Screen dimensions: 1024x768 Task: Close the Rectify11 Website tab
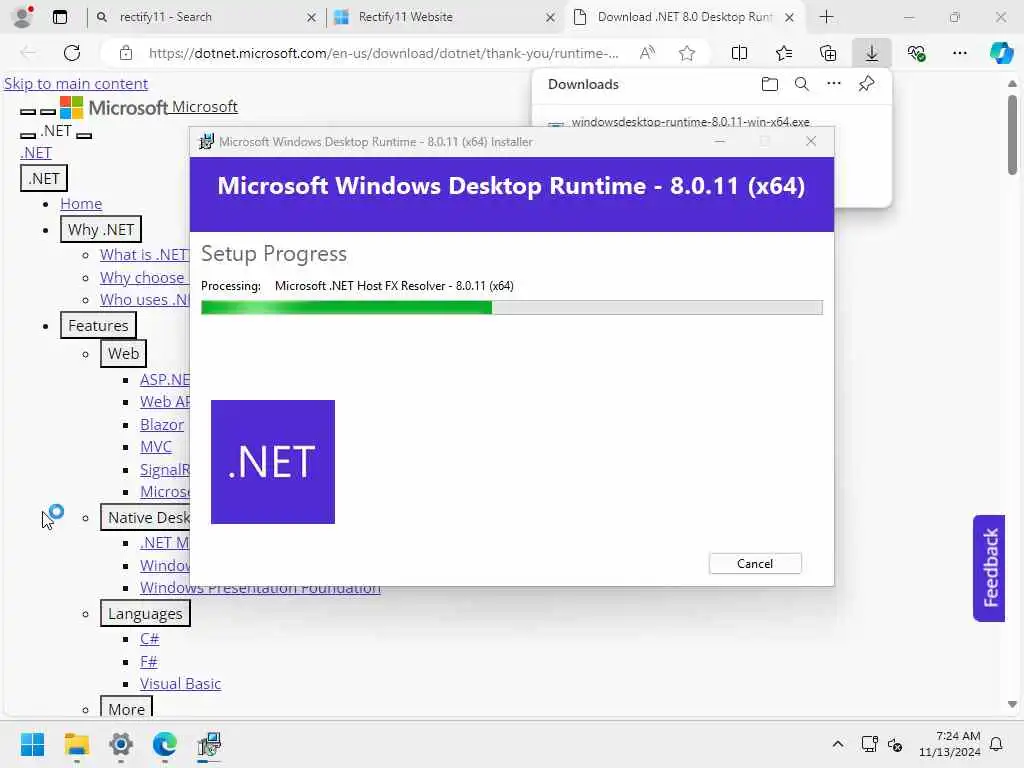[x=551, y=18]
